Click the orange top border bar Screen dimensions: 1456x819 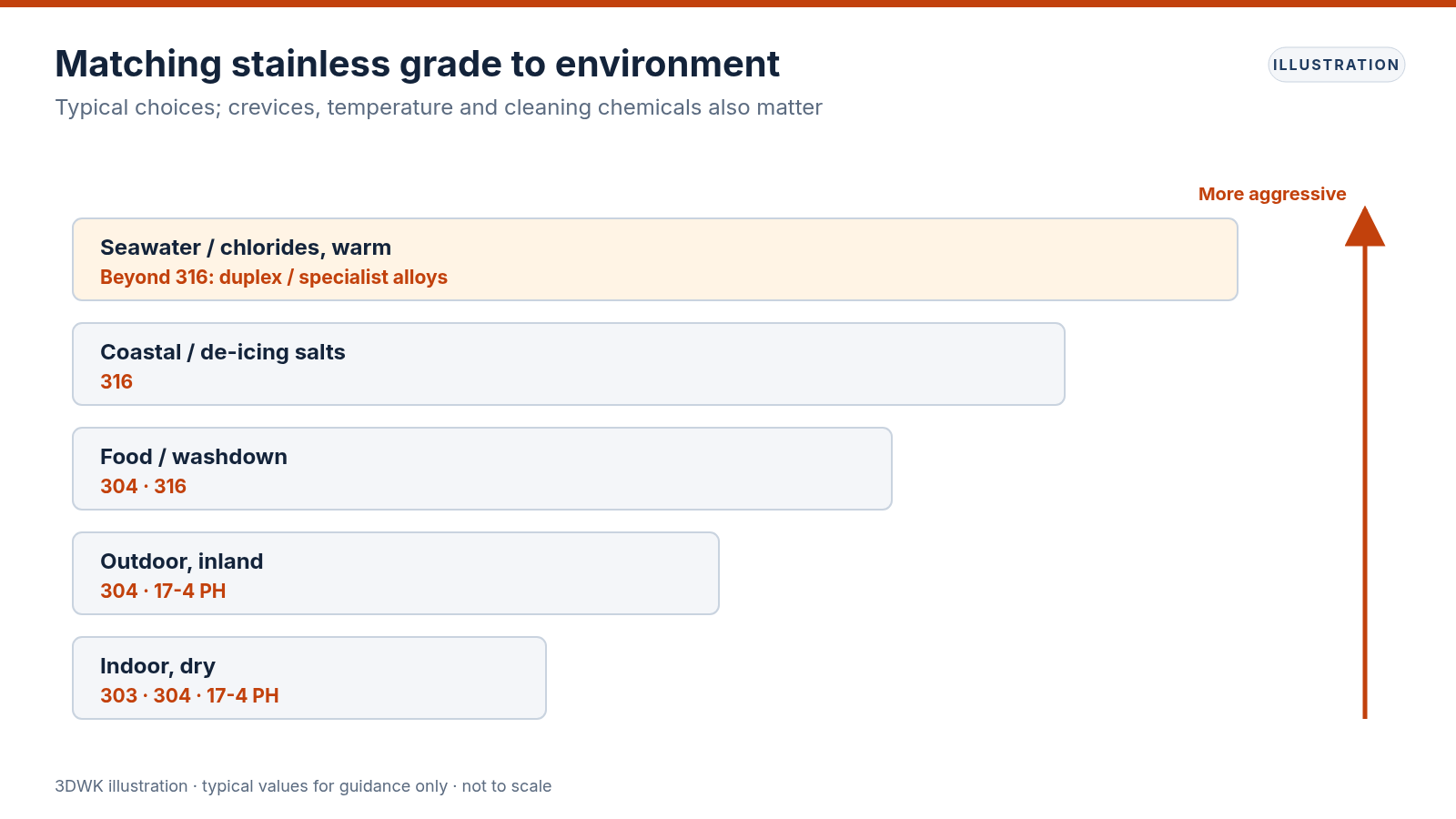[728, 4]
